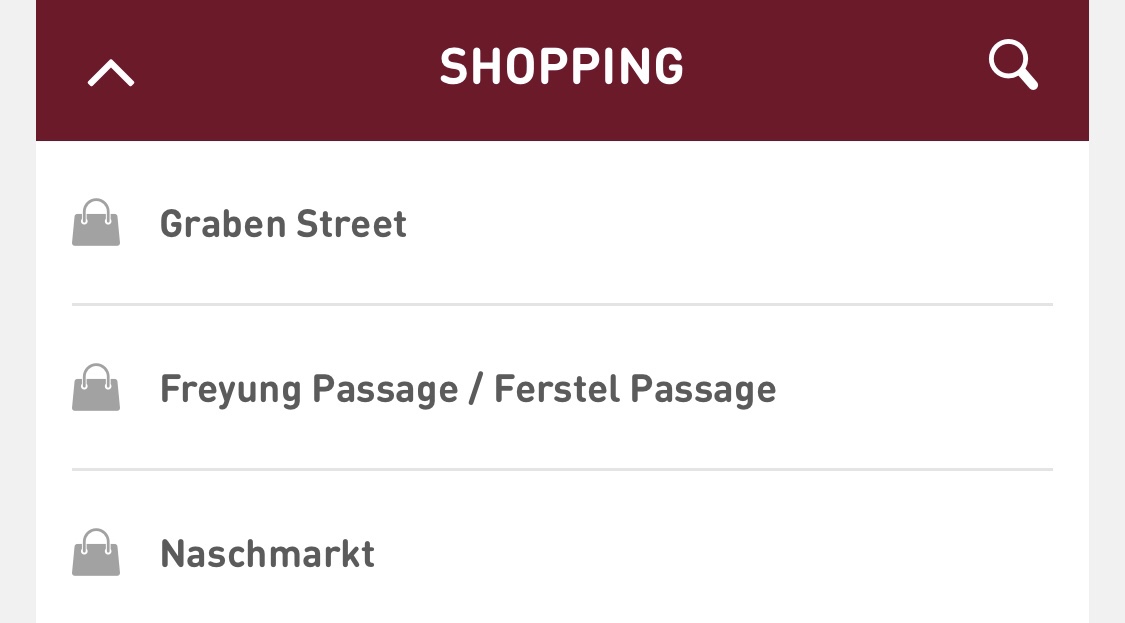Tap the SHOPPING header title
Screen dimensions: 1125x623
pyautogui.click(x=562, y=66)
